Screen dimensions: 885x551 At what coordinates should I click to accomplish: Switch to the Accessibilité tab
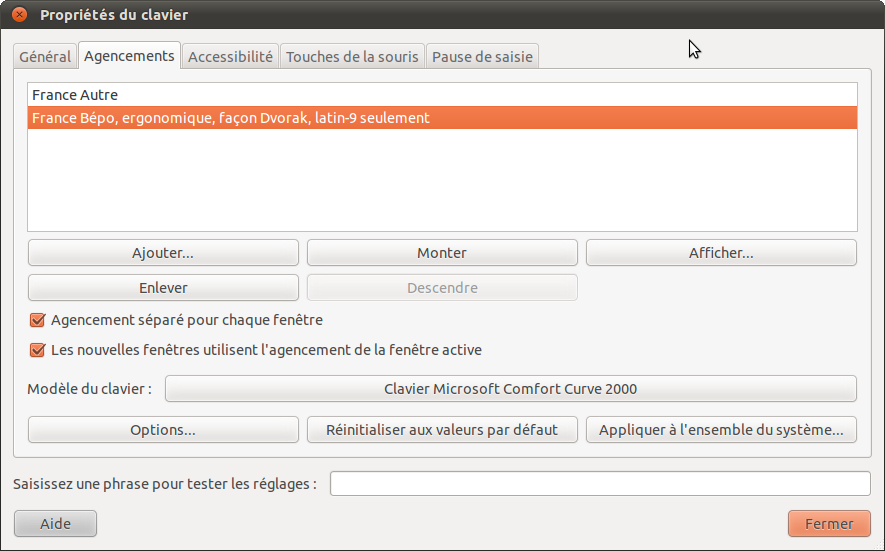click(230, 57)
